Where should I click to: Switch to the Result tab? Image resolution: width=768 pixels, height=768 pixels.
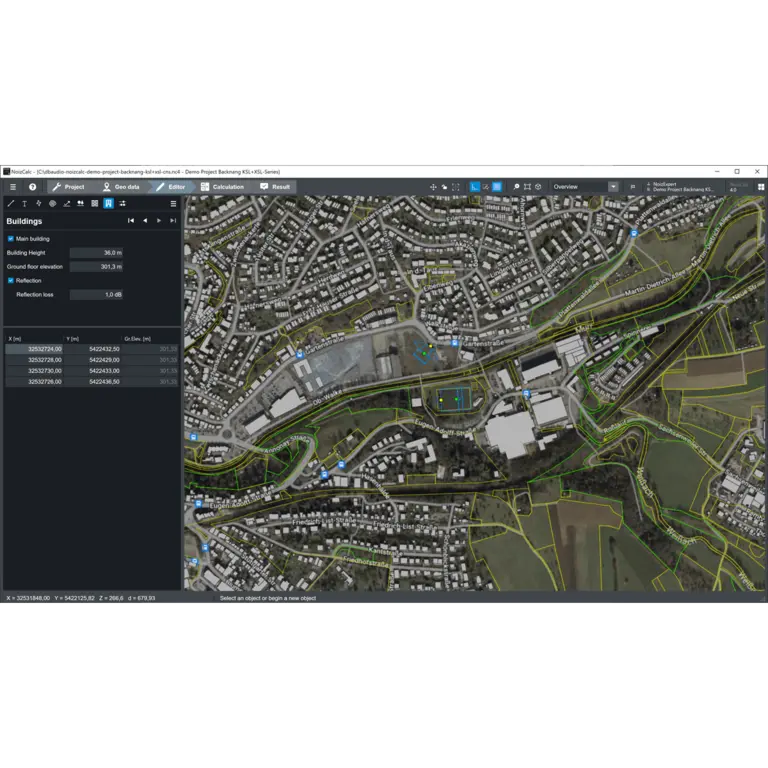[275, 187]
